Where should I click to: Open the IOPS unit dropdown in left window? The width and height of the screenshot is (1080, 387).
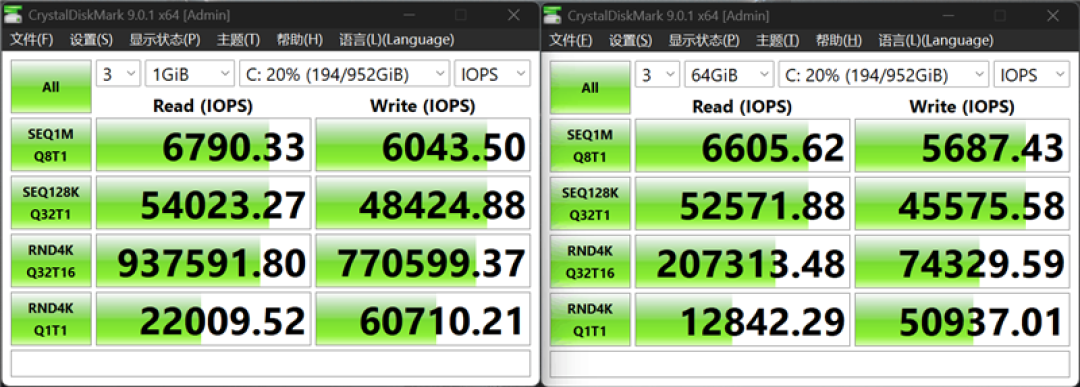tap(492, 74)
